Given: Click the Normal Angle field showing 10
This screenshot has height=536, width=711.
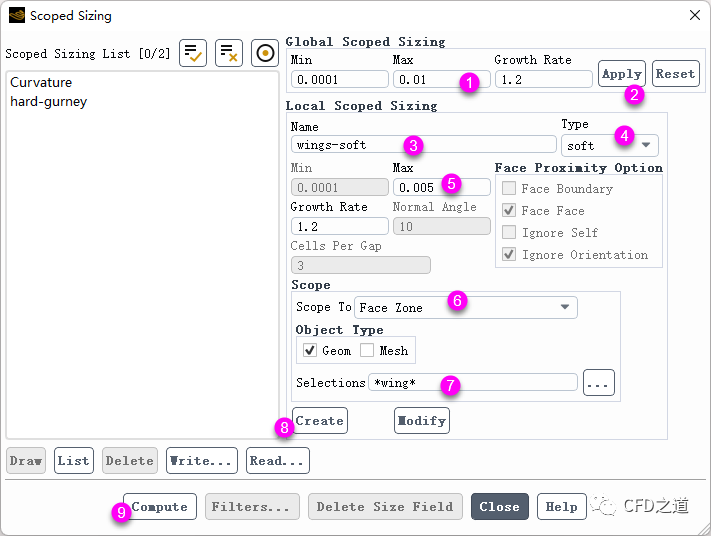Looking at the screenshot, I should [x=442, y=226].
